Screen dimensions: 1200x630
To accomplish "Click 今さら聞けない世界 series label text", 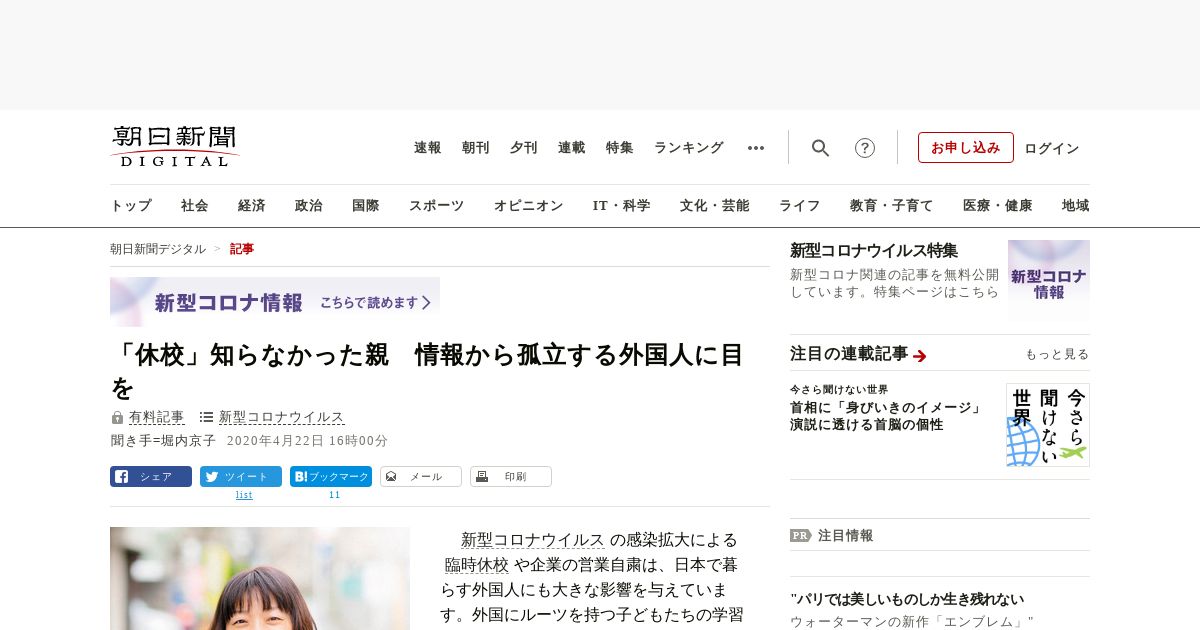I will click(x=839, y=389).
